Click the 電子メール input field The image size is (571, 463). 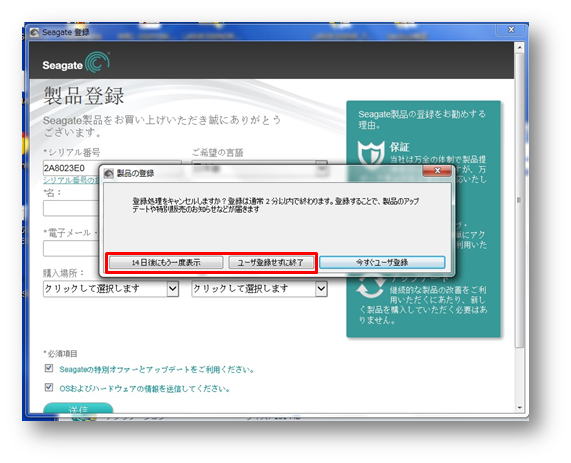click(x=71, y=249)
